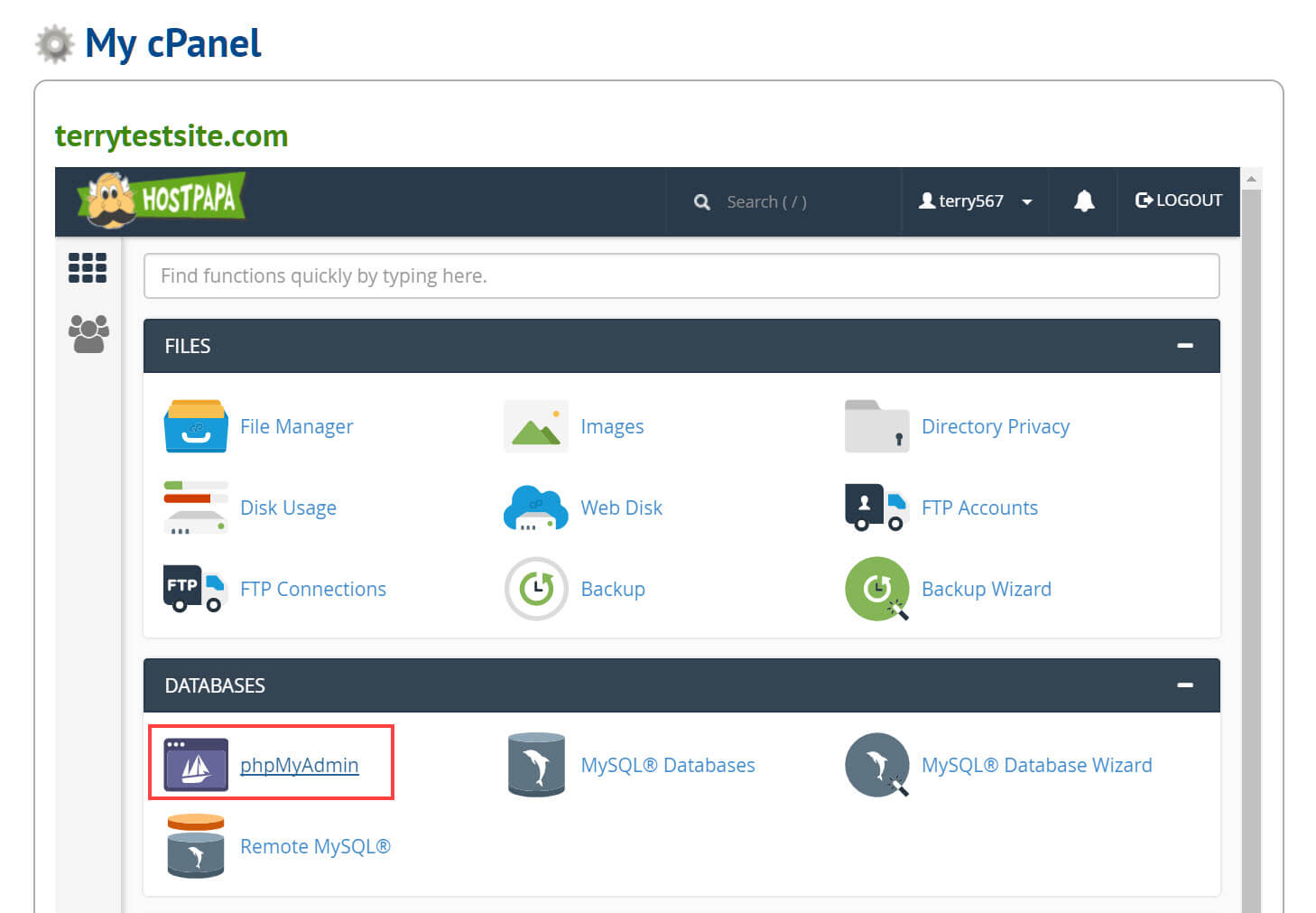Click the terrytestsite.com heading
Screen dimensions: 1316x913
click(171, 135)
